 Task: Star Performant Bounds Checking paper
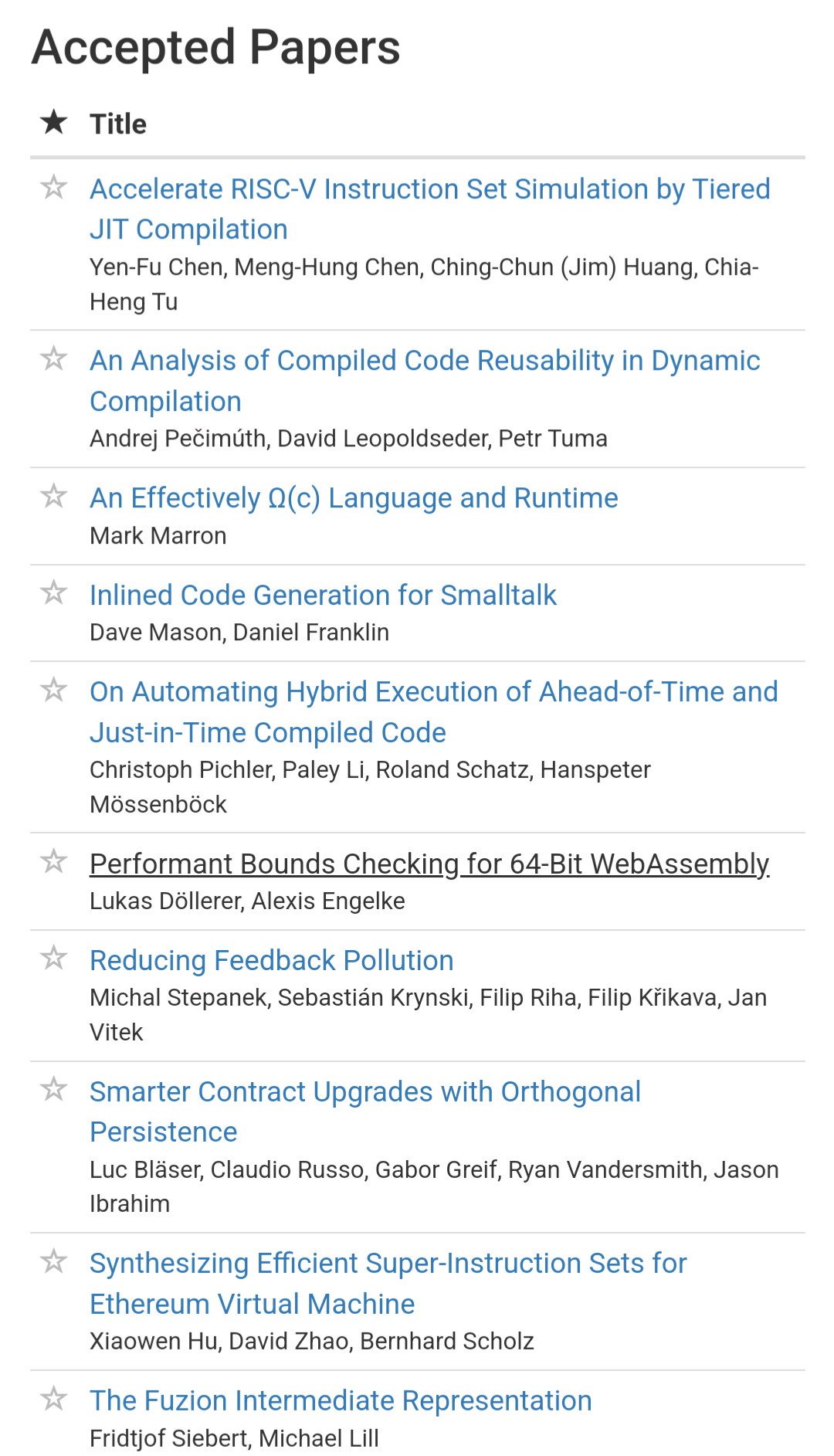53,861
